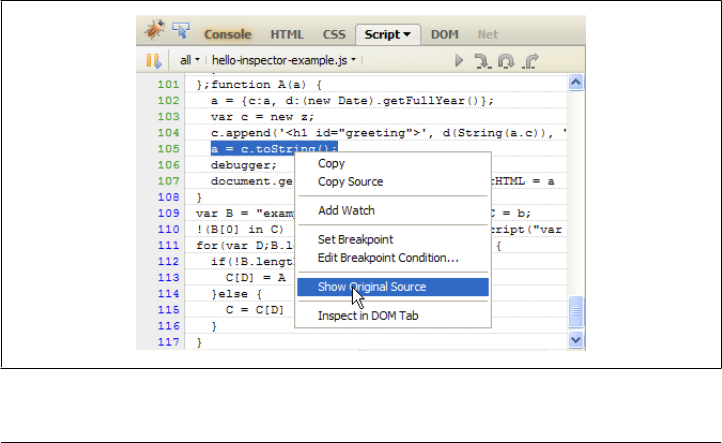Click line number 115 in gutter
The image size is (722, 443).
coord(168,310)
